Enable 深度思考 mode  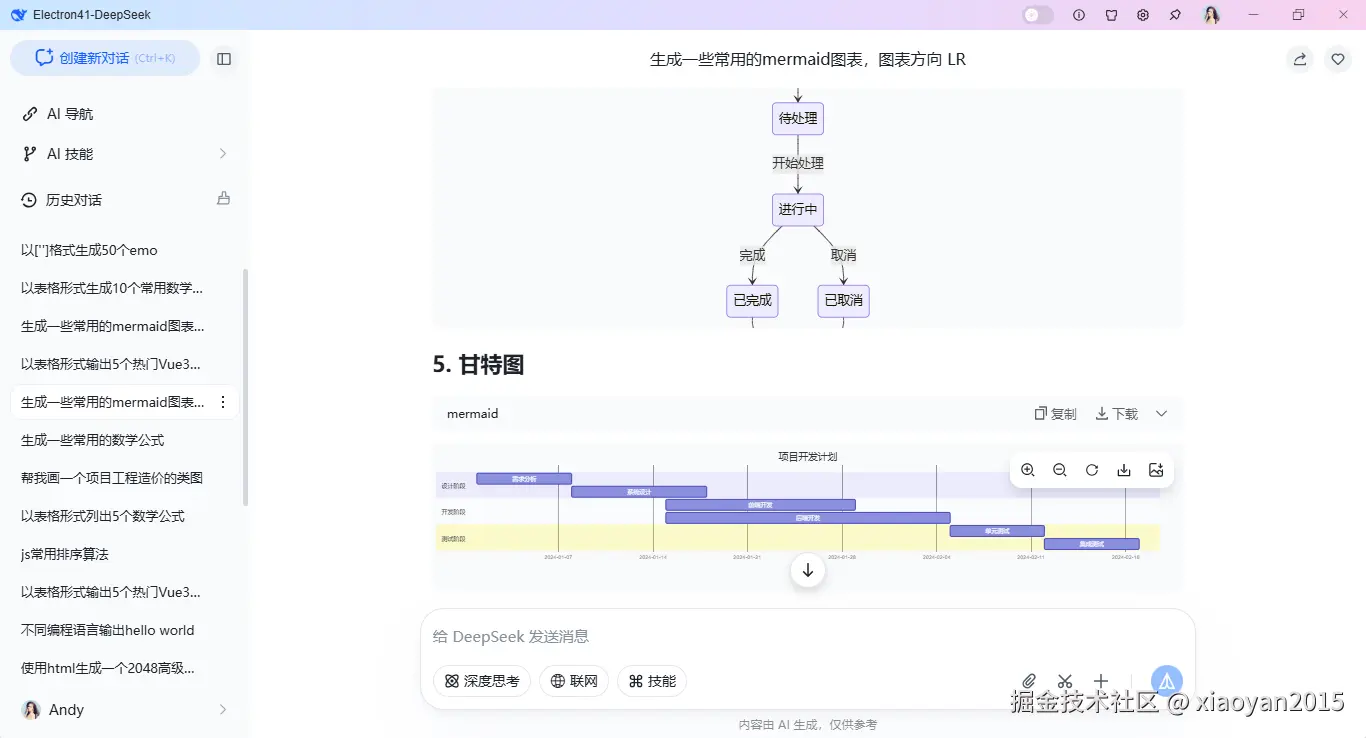pos(481,681)
